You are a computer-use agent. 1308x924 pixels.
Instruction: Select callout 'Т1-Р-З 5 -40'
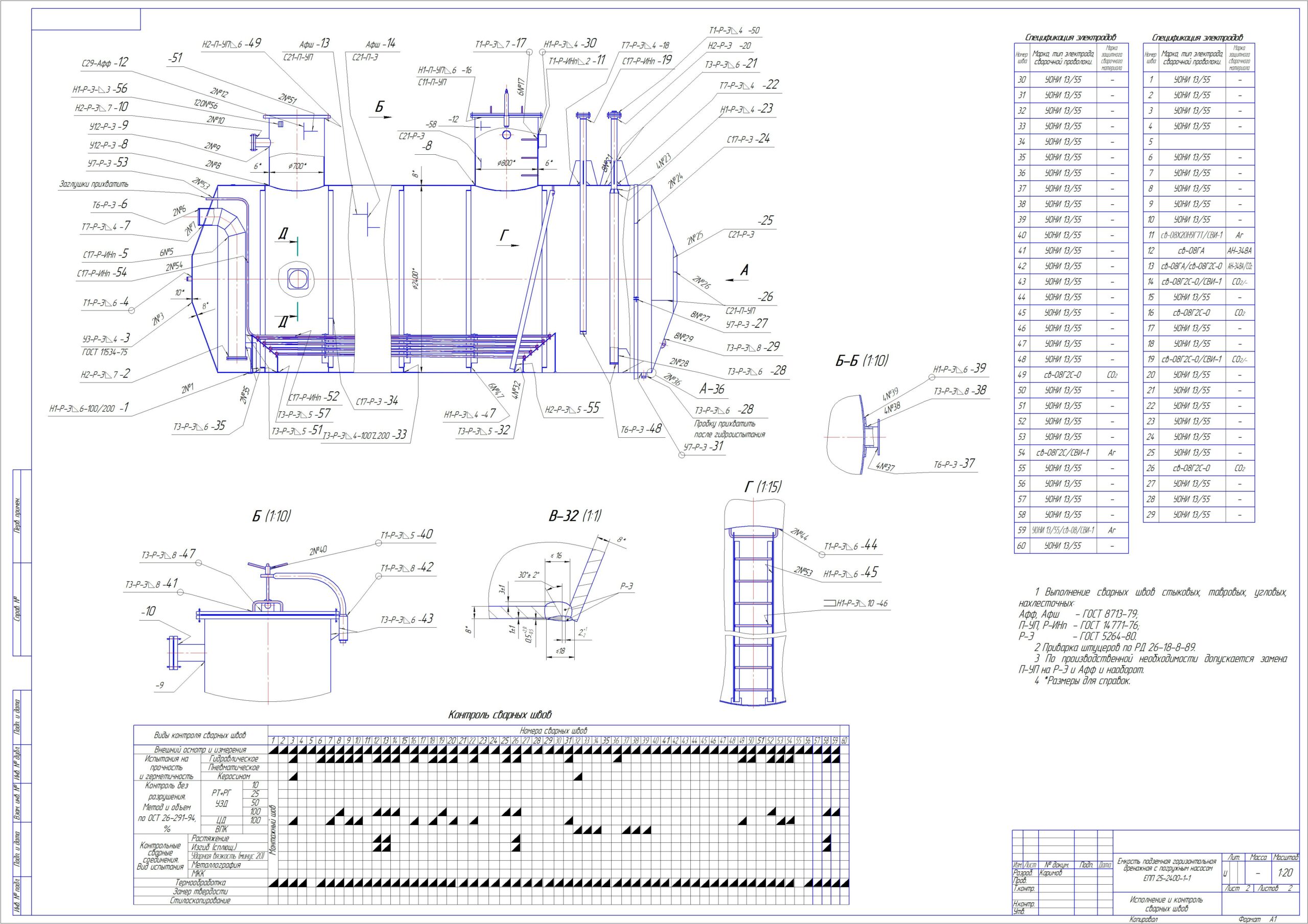click(407, 534)
